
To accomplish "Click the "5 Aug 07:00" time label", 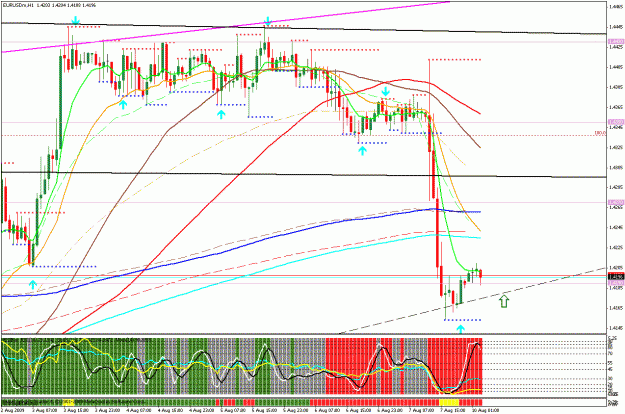I will pyautogui.click(x=231, y=410).
